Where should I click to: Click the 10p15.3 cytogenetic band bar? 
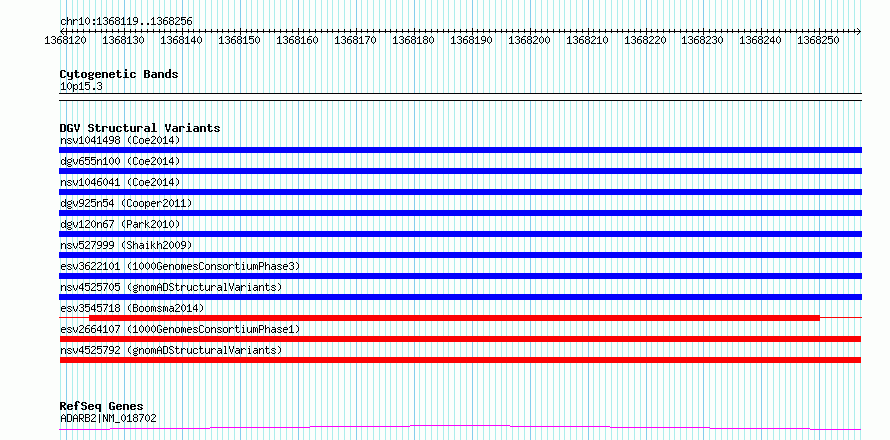(x=460, y=97)
